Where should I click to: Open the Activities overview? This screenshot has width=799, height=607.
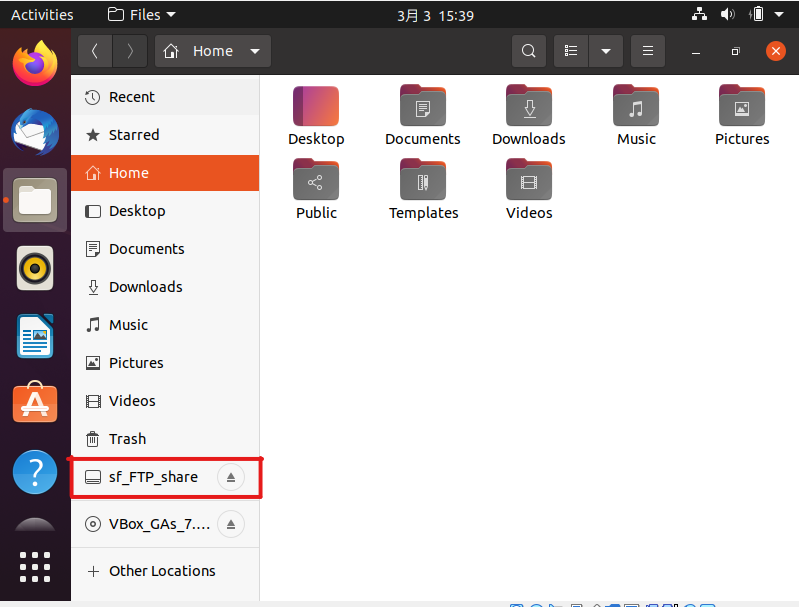point(42,15)
